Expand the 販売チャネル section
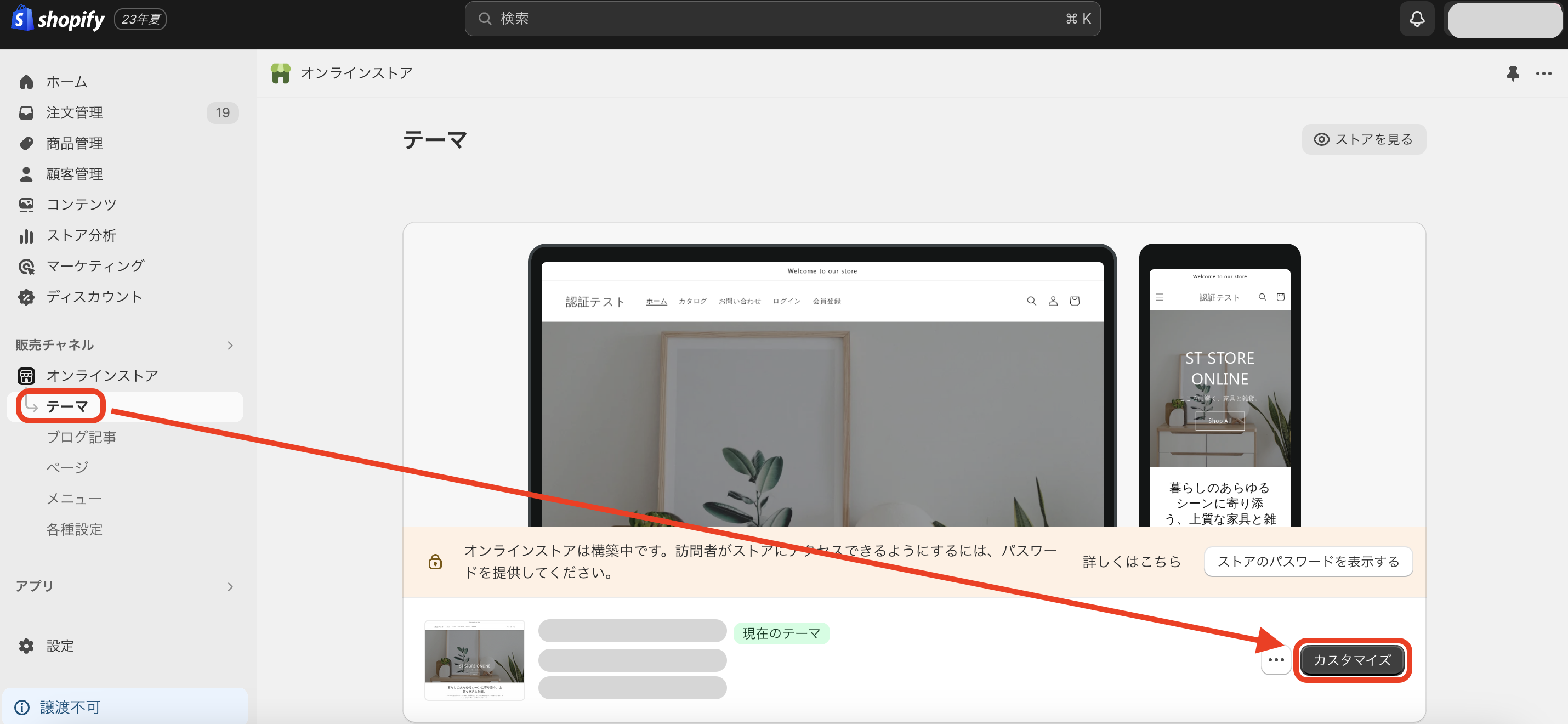 click(x=230, y=345)
